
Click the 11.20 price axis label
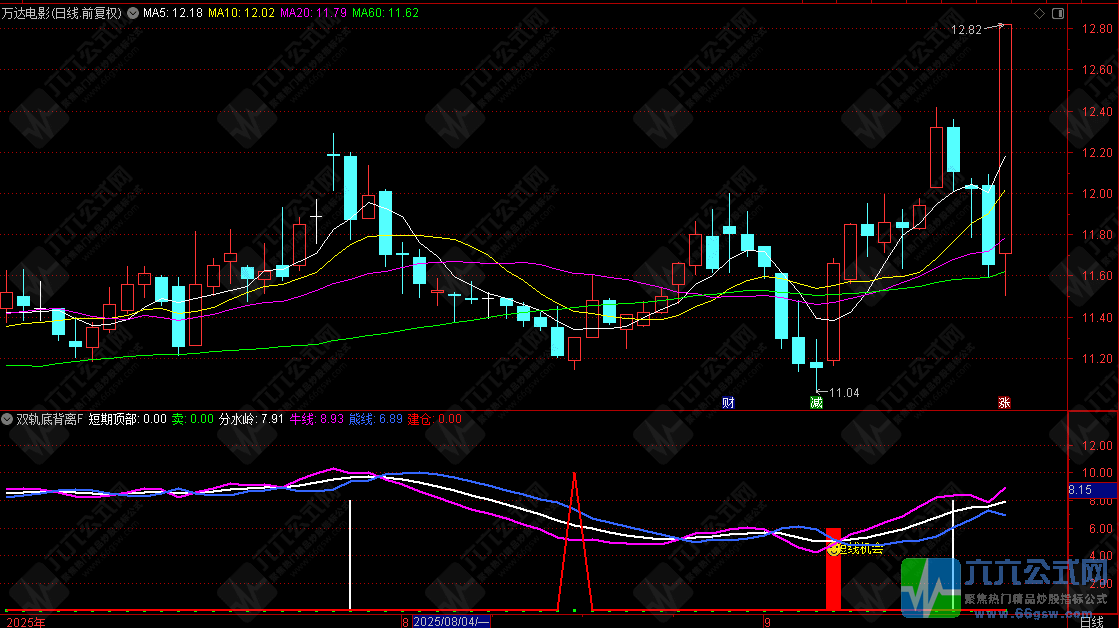(1097, 358)
